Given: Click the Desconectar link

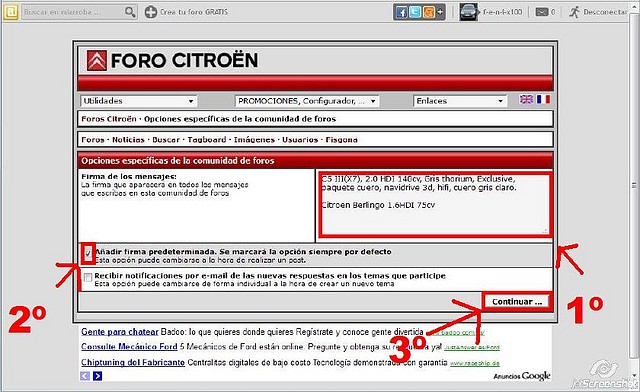Looking at the screenshot, I should pos(605,12).
